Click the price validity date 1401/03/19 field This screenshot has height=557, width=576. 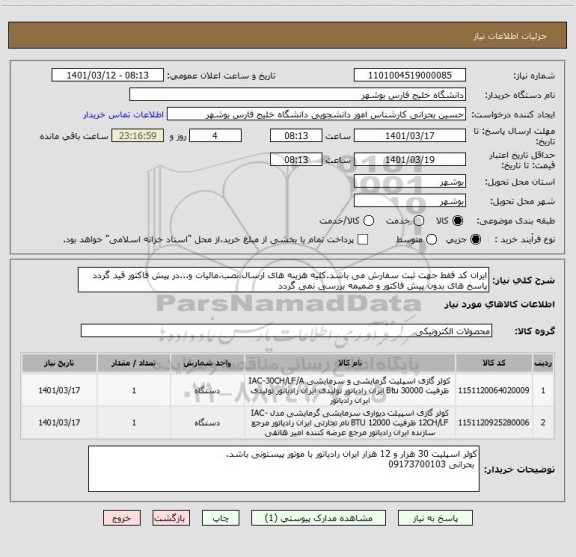coord(410,159)
